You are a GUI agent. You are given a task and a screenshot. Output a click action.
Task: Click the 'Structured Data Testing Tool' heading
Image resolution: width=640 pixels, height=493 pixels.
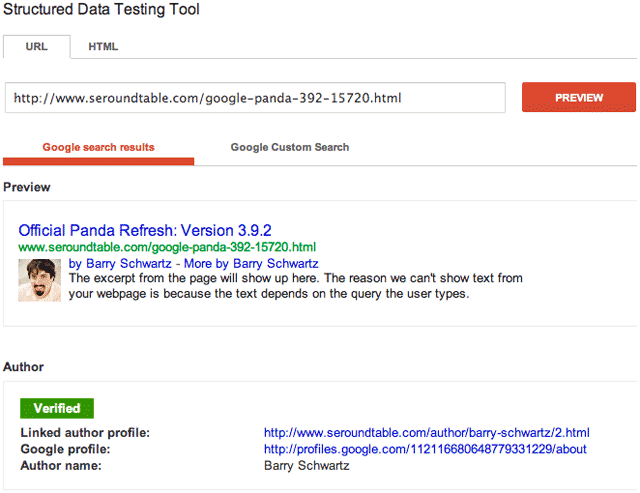101,9
